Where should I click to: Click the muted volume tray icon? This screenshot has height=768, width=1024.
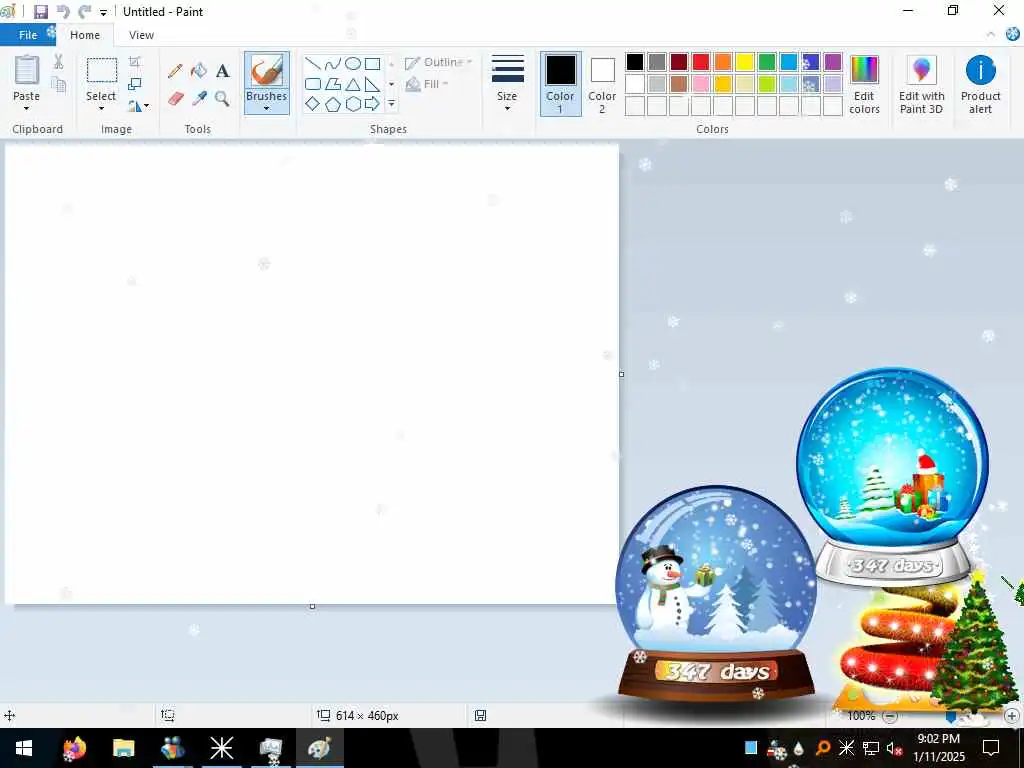[894, 748]
